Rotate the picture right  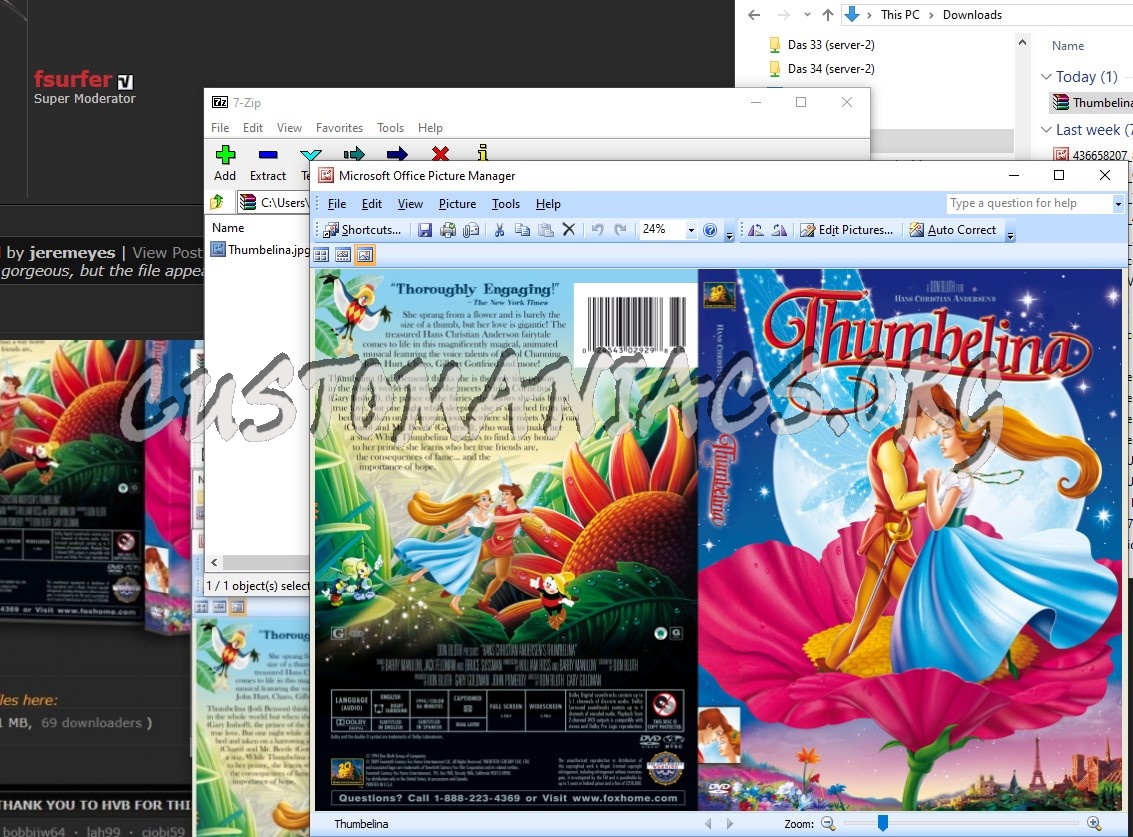(x=779, y=230)
